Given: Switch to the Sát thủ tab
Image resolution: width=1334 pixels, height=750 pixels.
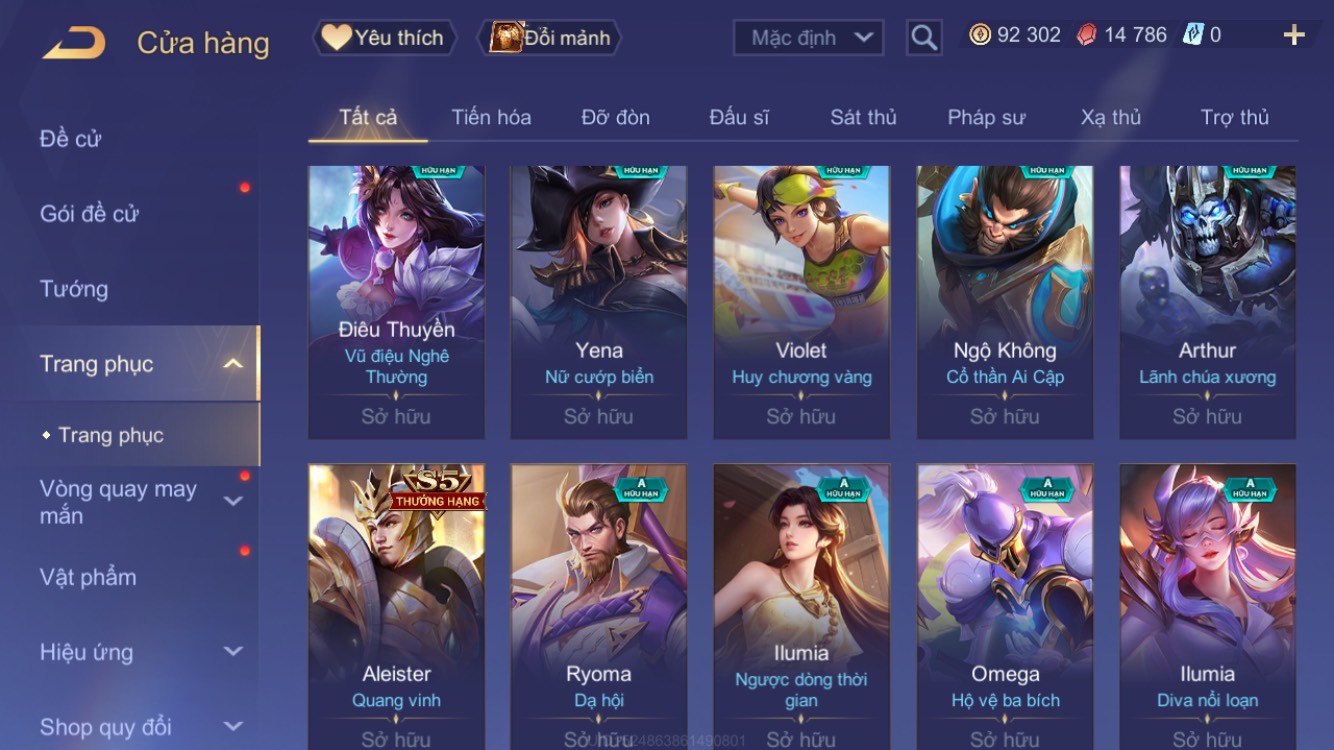Looking at the screenshot, I should click(863, 117).
